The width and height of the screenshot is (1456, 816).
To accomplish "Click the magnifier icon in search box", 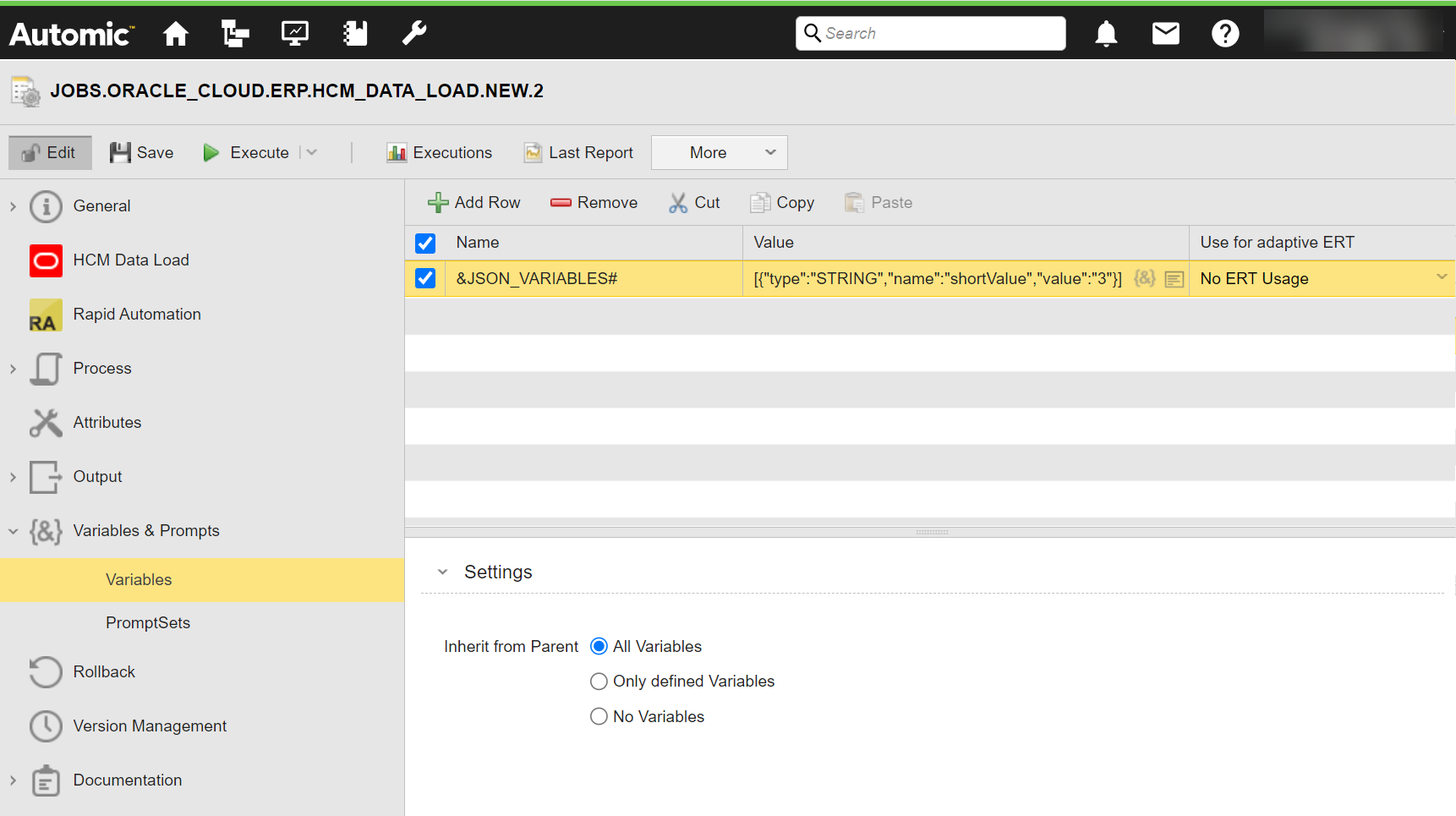I will pos(812,33).
